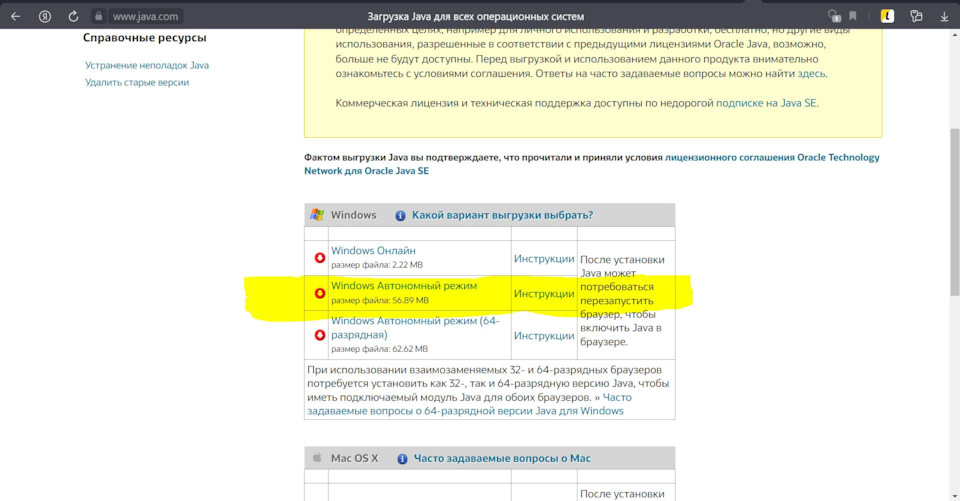Open the downloads arrow icon
This screenshot has width=960, height=501.
click(944, 17)
